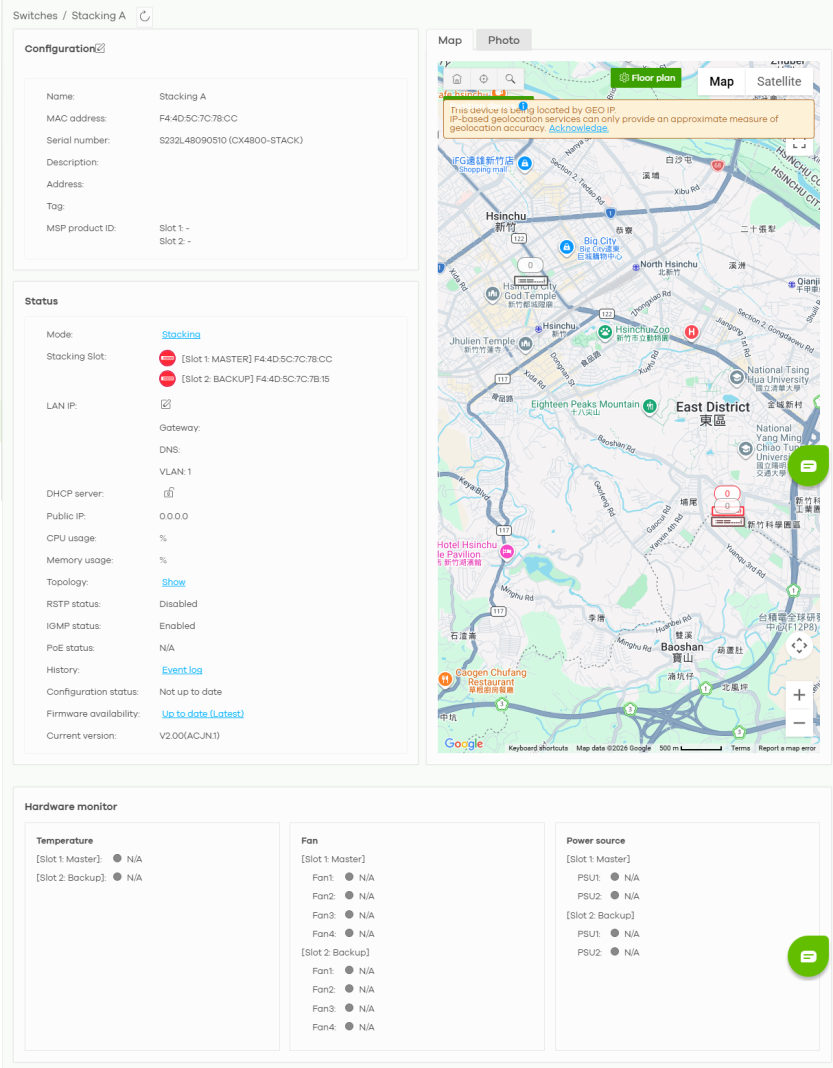
Task: Open Up to date (Latest) firmware link
Action: (x=203, y=714)
